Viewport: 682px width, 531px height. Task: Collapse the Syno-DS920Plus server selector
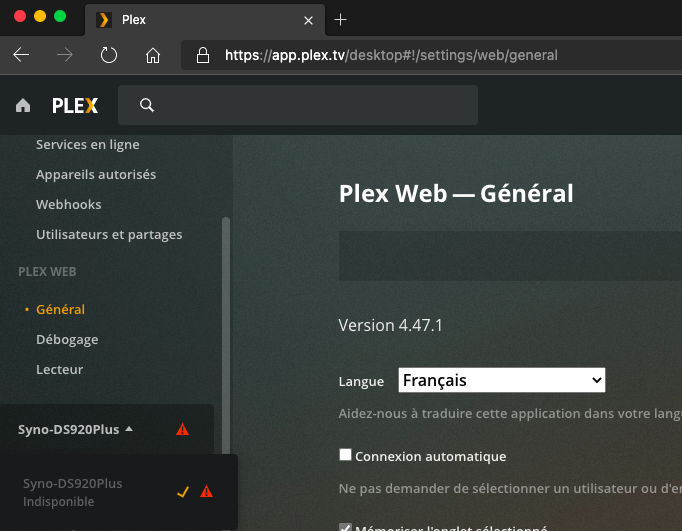click(x=75, y=429)
